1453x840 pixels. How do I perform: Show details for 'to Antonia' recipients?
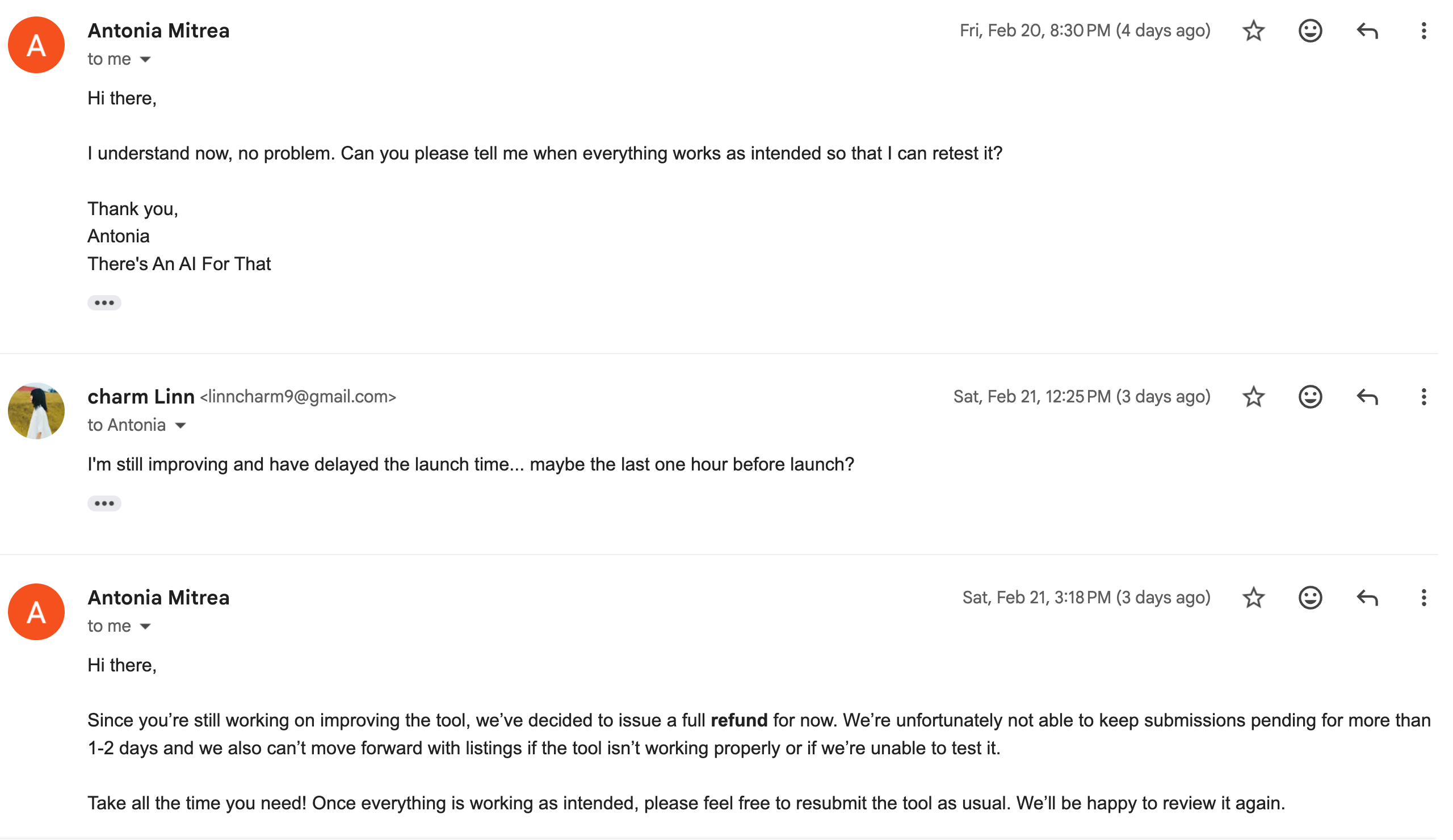tap(180, 426)
